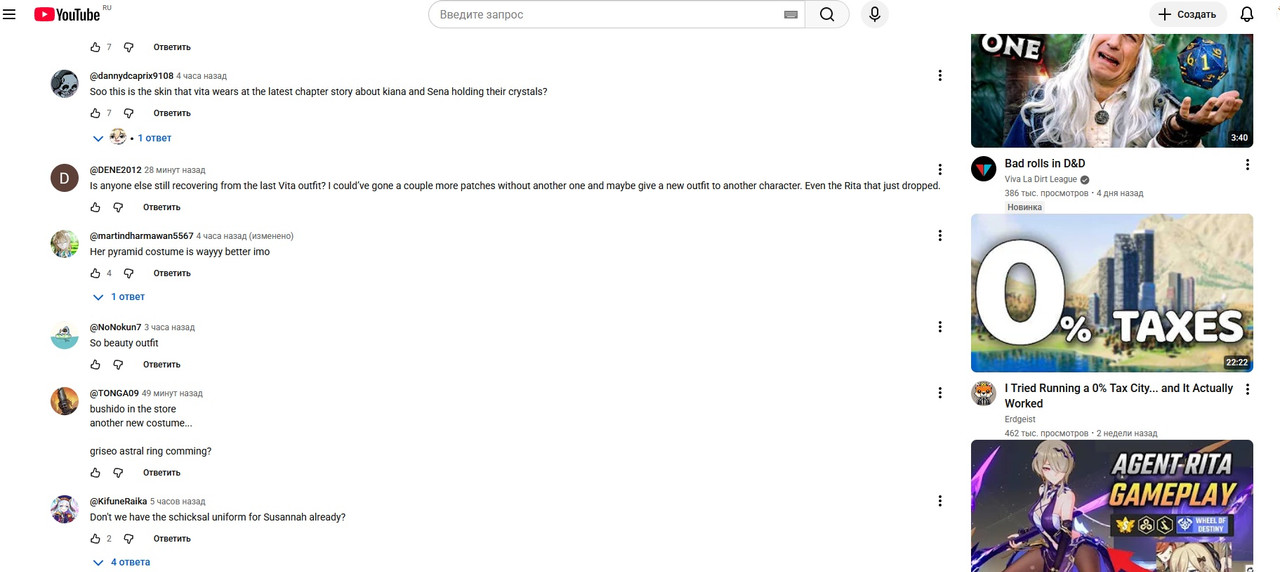Like the @NoNokun7 comment
This screenshot has height=572, width=1280.
click(x=96, y=365)
